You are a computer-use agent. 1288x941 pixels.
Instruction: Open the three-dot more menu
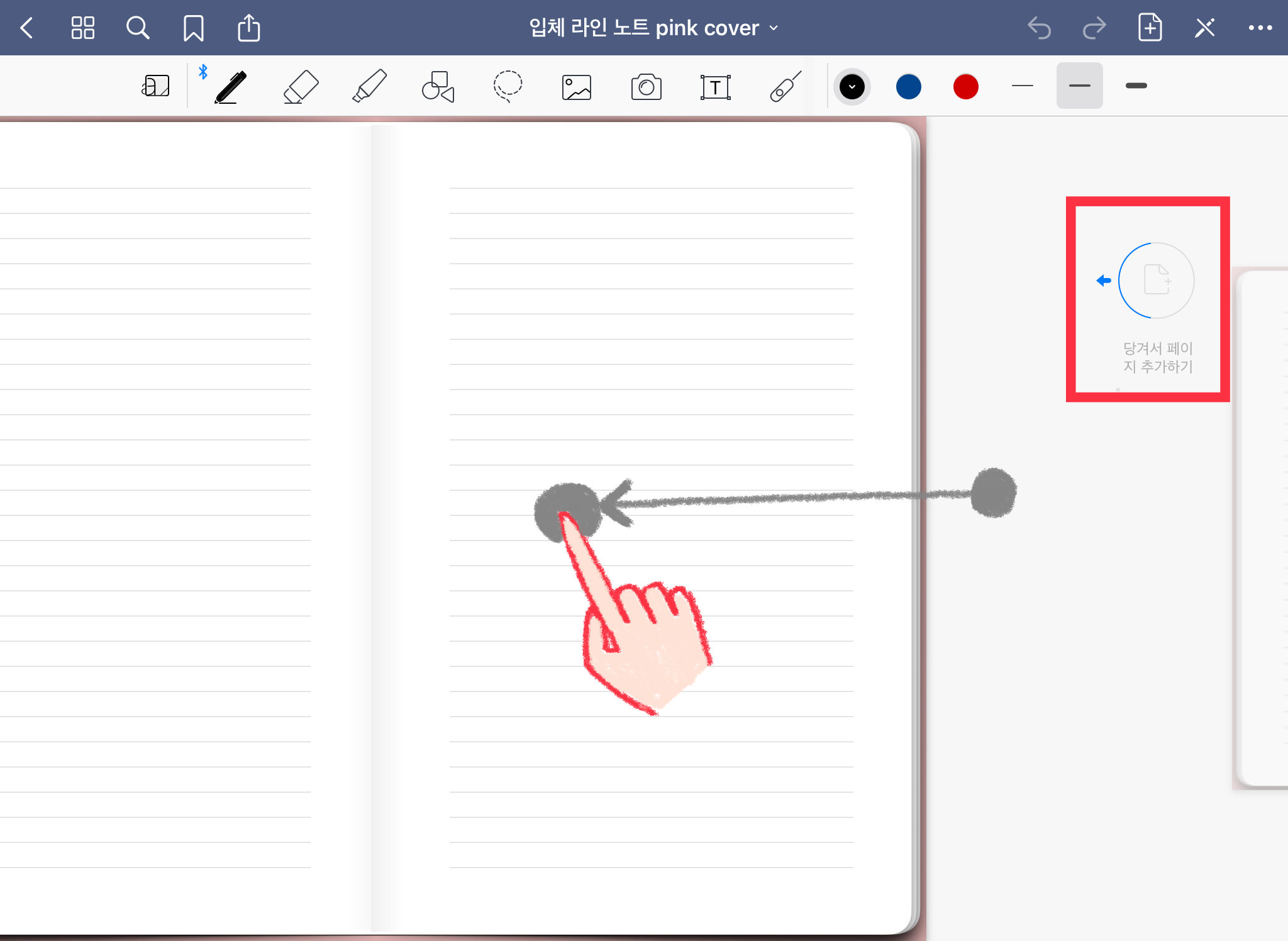[1260, 28]
